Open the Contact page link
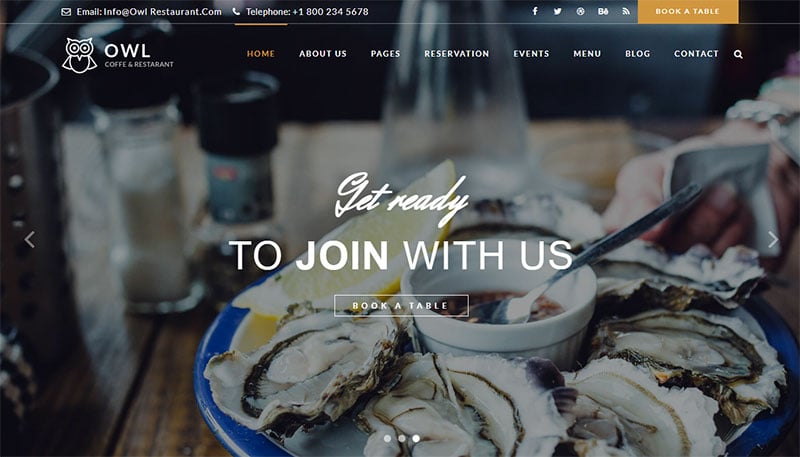The width and height of the screenshot is (800, 457). (696, 54)
